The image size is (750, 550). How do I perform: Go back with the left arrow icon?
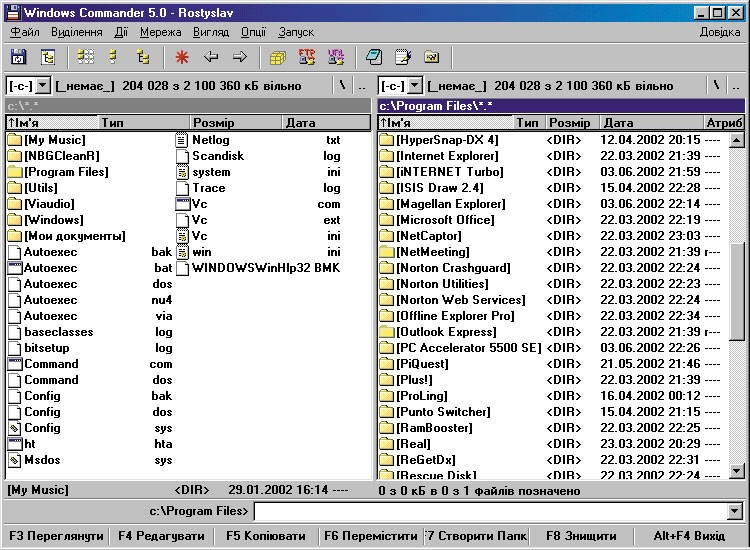coord(211,57)
